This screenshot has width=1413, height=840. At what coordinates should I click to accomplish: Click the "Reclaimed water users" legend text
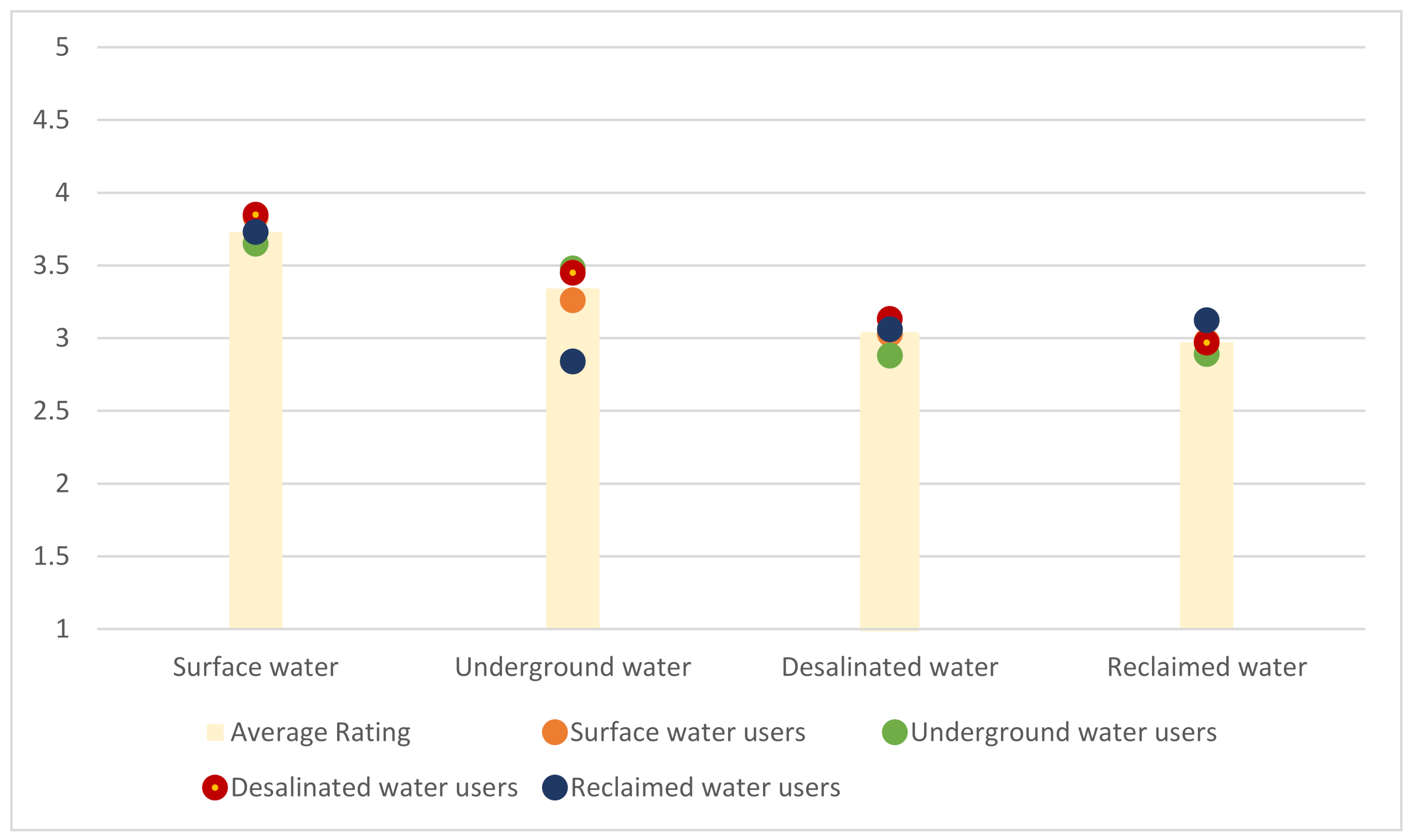pyautogui.click(x=705, y=787)
